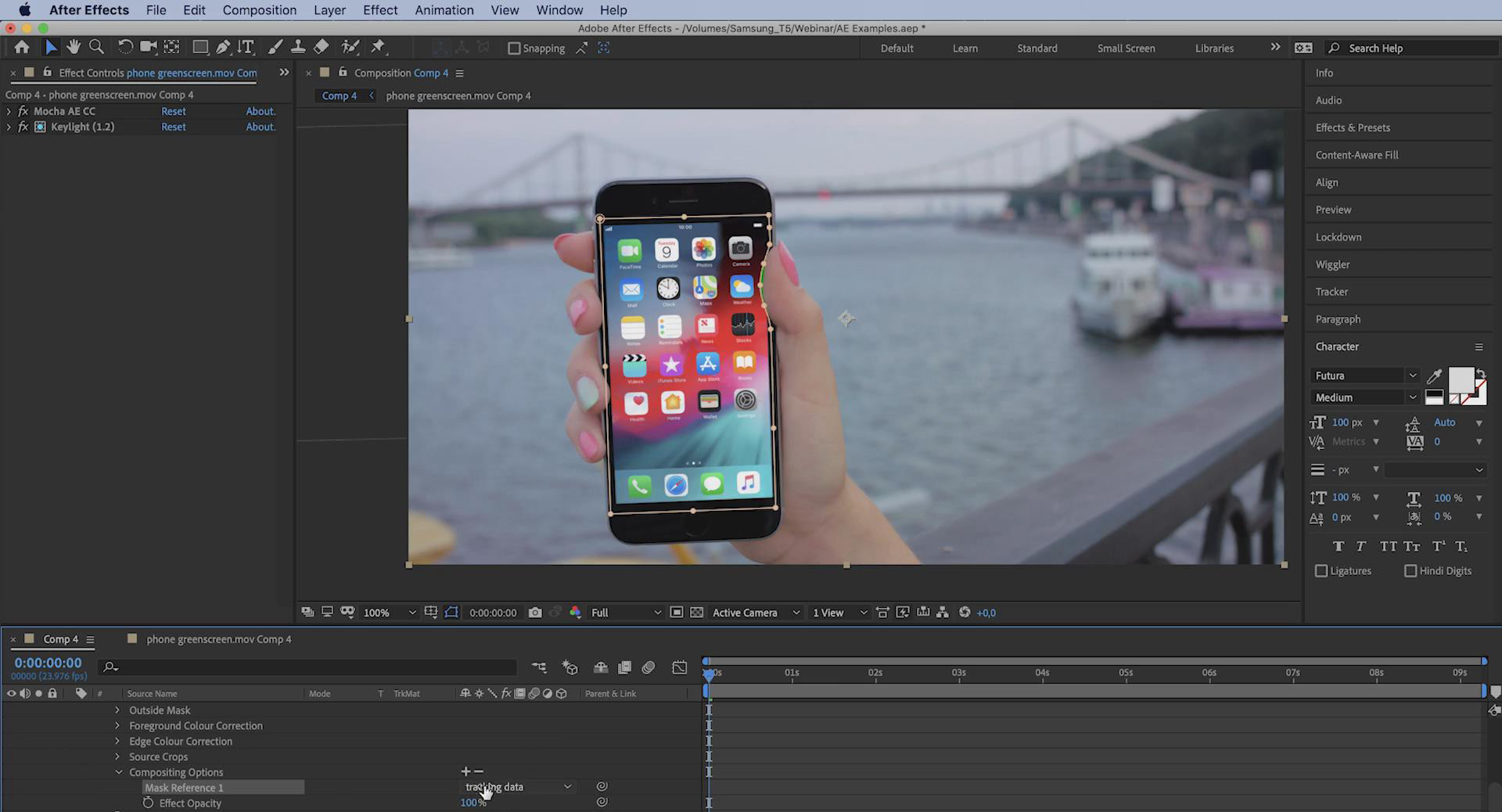Click the text fill color swatch
1502x812 pixels.
coord(1461,380)
